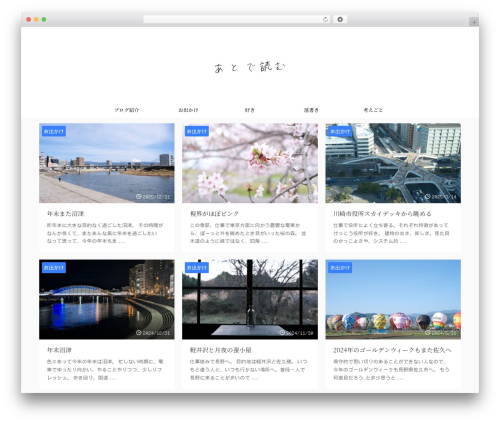Click お出かけ tag on 川崎市役所 card
The height and width of the screenshot is (423, 500).
coord(340,131)
